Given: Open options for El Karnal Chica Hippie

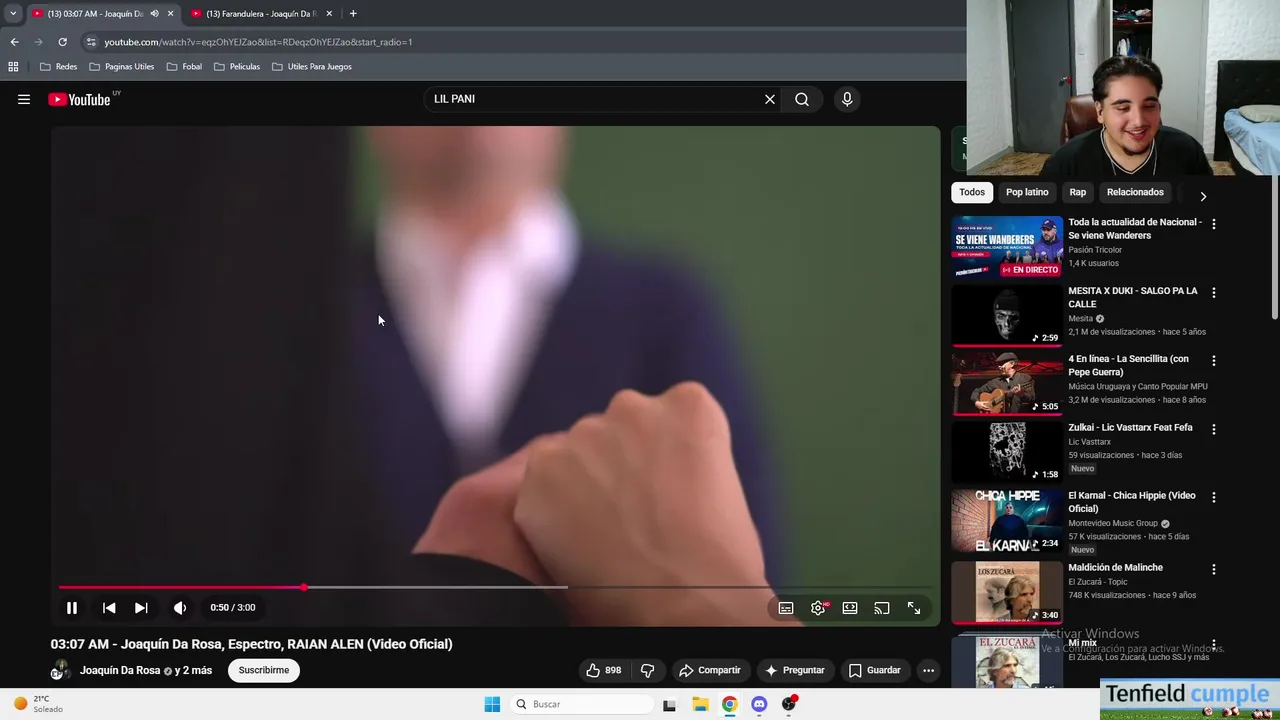Looking at the screenshot, I should coord(1214,497).
